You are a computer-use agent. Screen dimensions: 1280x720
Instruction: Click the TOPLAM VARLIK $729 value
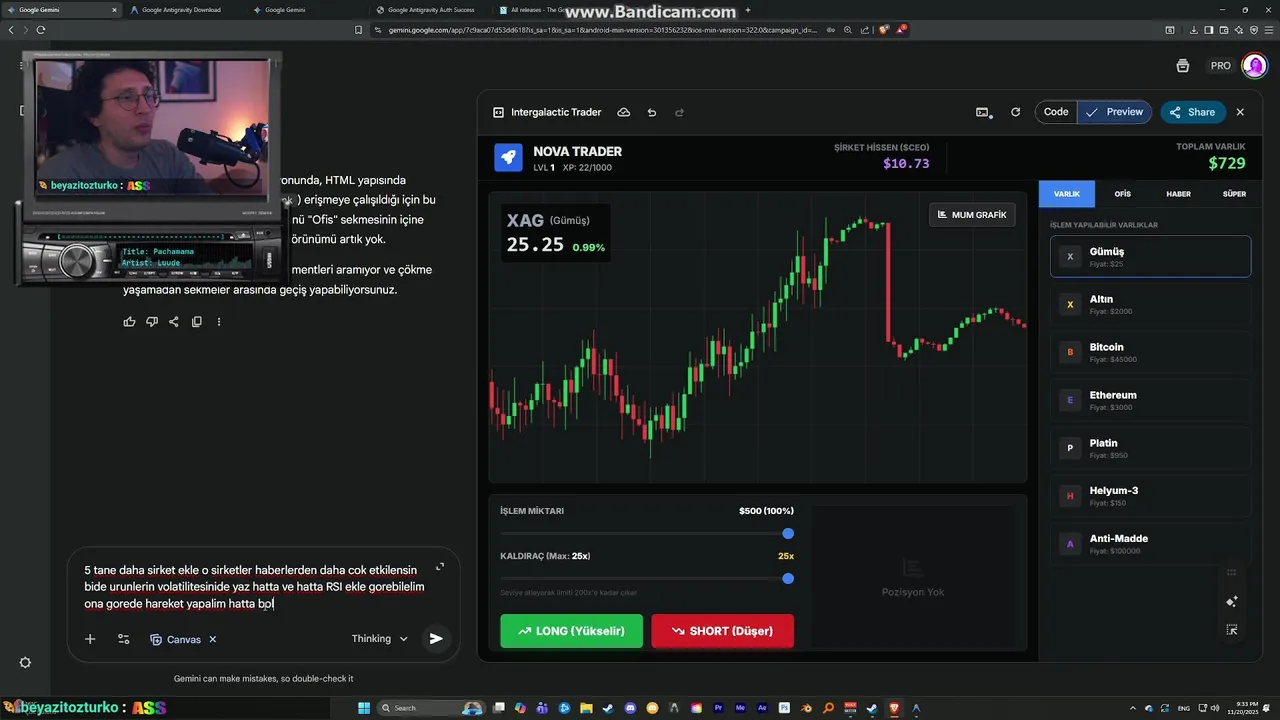point(1227,163)
